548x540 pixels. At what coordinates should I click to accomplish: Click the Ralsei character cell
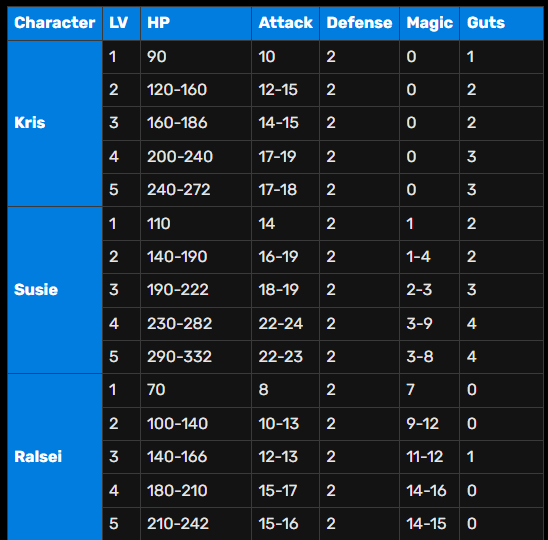click(x=55, y=457)
